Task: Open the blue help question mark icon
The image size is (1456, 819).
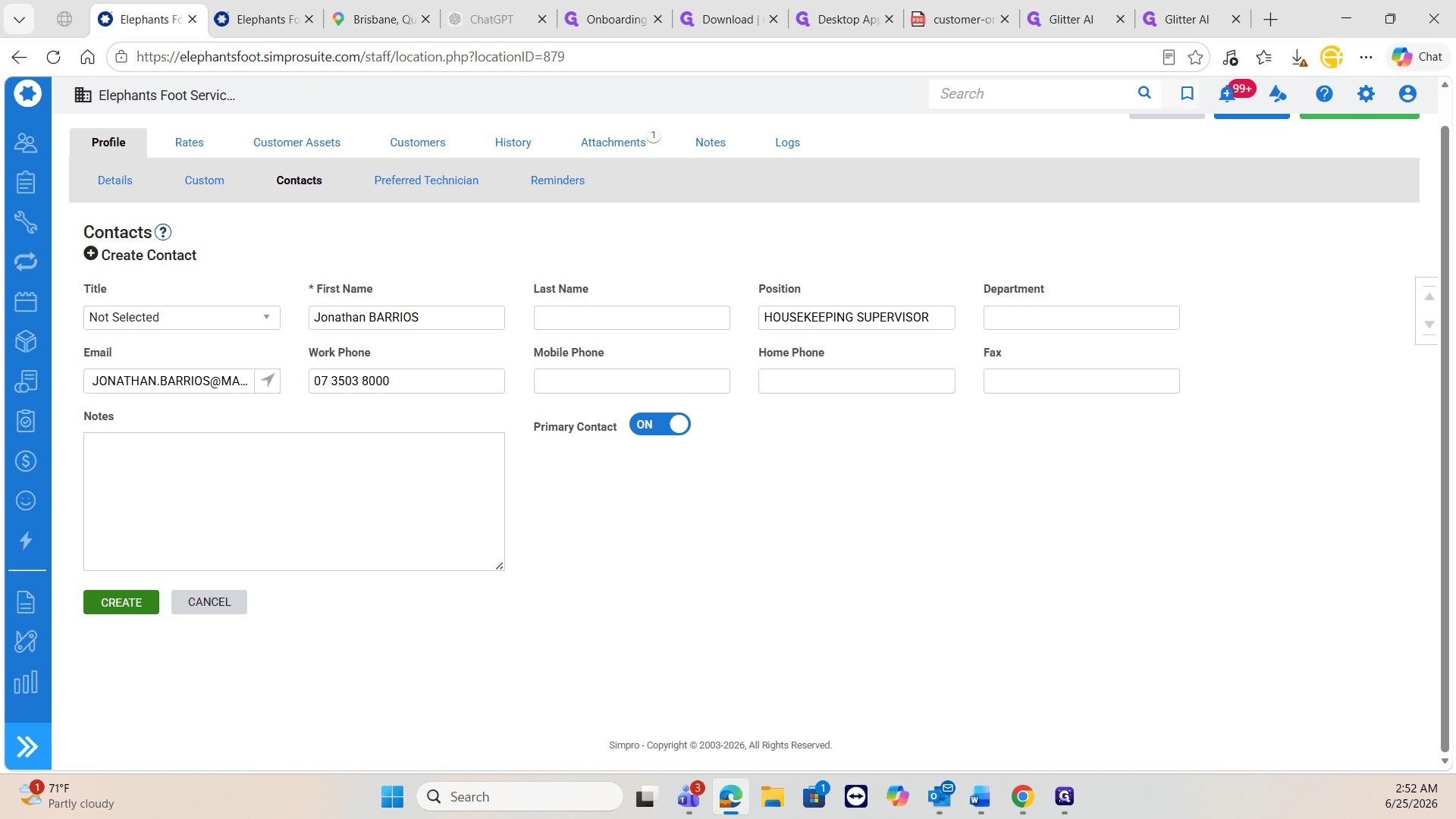Action: (x=1324, y=93)
